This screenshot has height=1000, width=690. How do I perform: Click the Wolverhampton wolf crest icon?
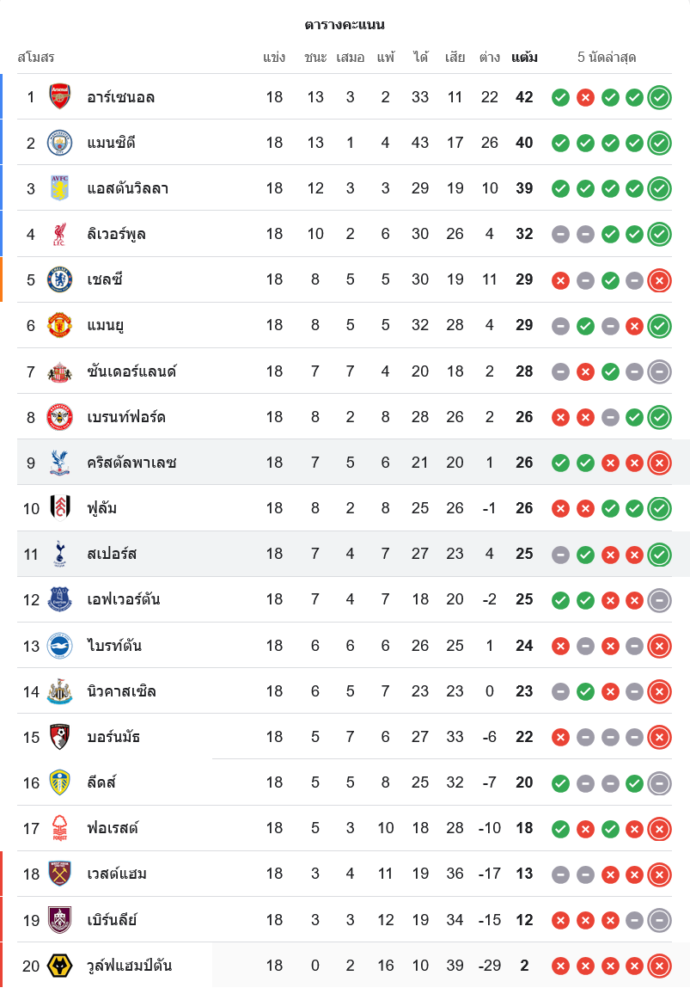click(x=60, y=965)
